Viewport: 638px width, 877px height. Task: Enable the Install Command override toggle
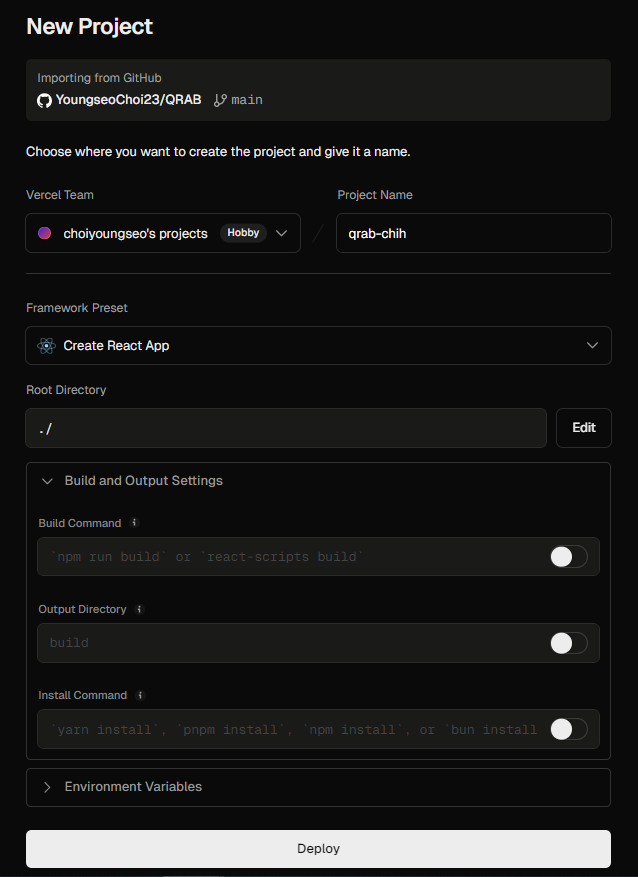tap(569, 729)
